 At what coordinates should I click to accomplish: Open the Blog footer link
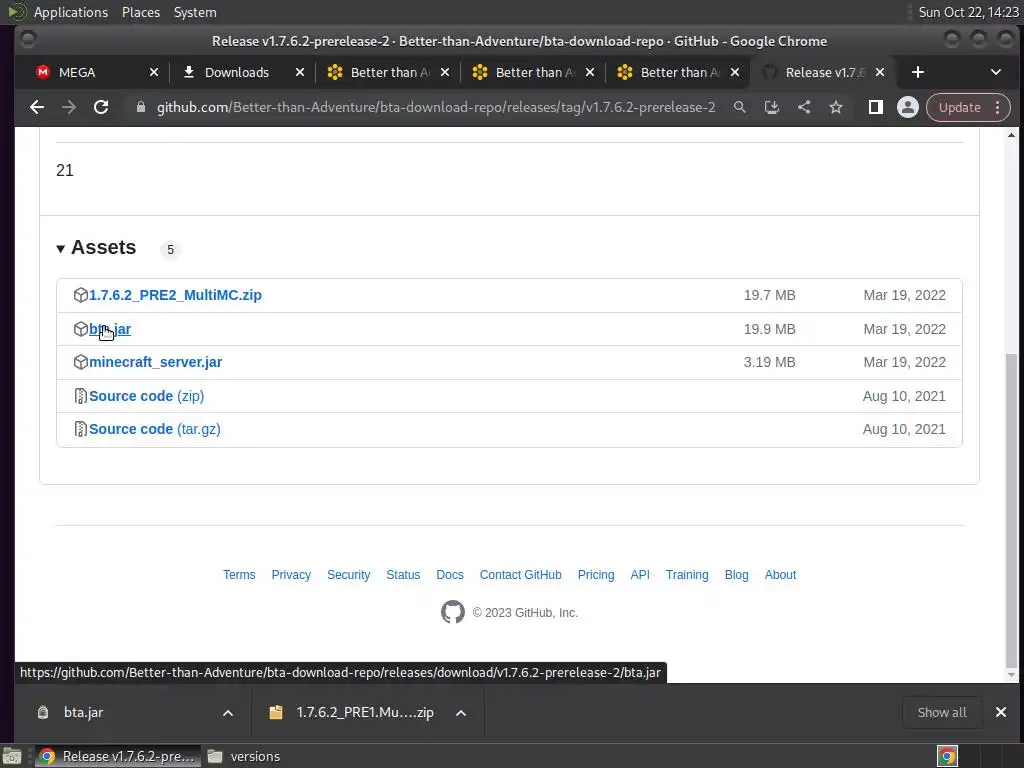[737, 575]
